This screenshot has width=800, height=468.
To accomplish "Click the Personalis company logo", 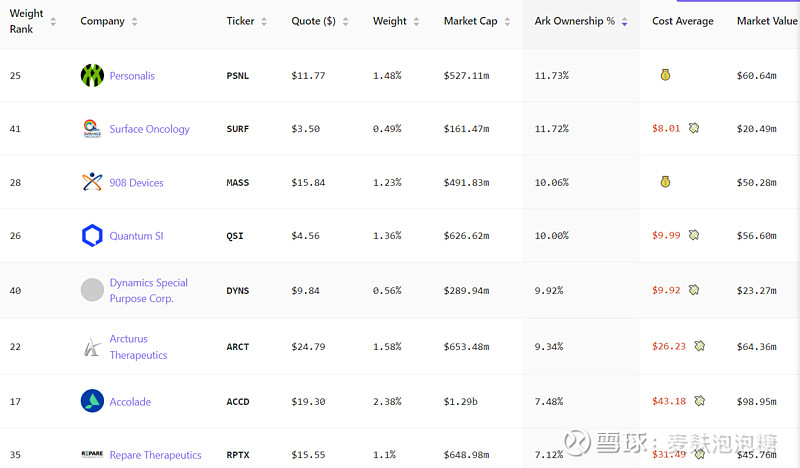I will (x=92, y=76).
